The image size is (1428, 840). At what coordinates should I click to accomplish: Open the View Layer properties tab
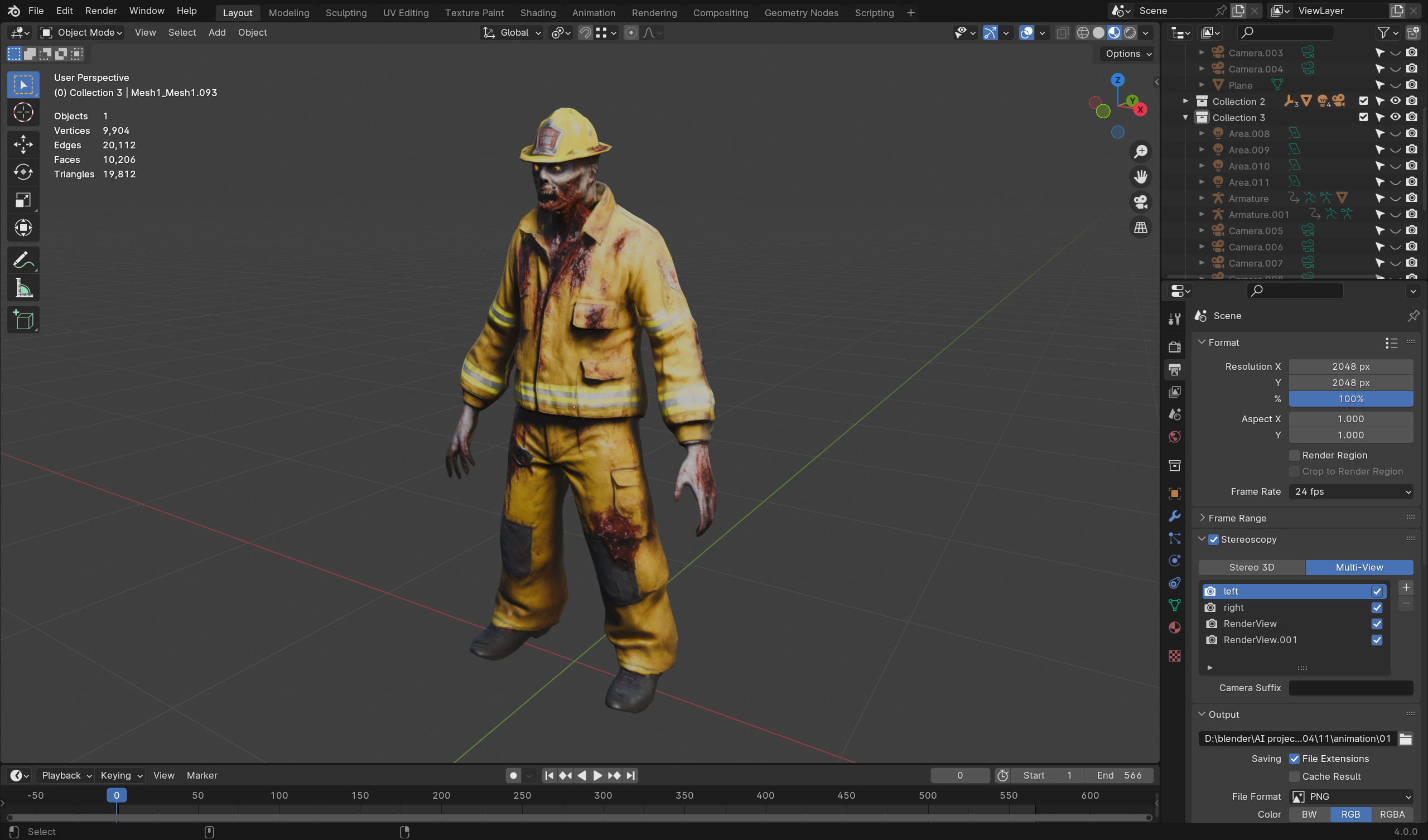tap(1175, 392)
